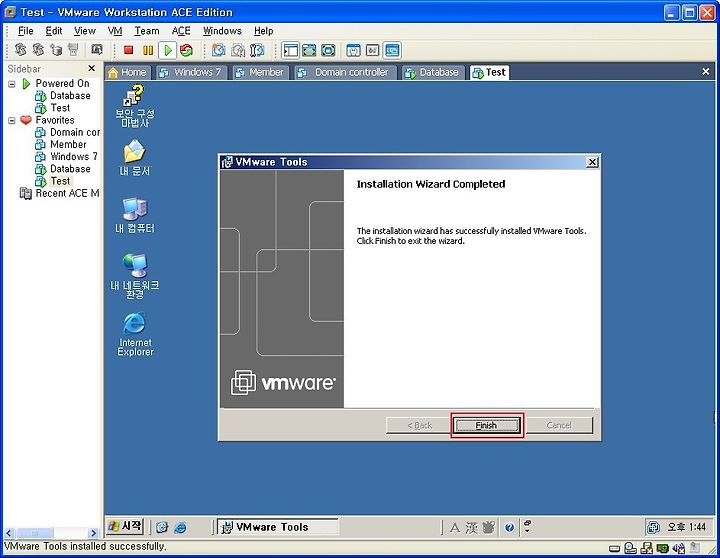Click sidebar horizontal scrollbar right arrow
The height and width of the screenshot is (558, 720).
coord(94,533)
